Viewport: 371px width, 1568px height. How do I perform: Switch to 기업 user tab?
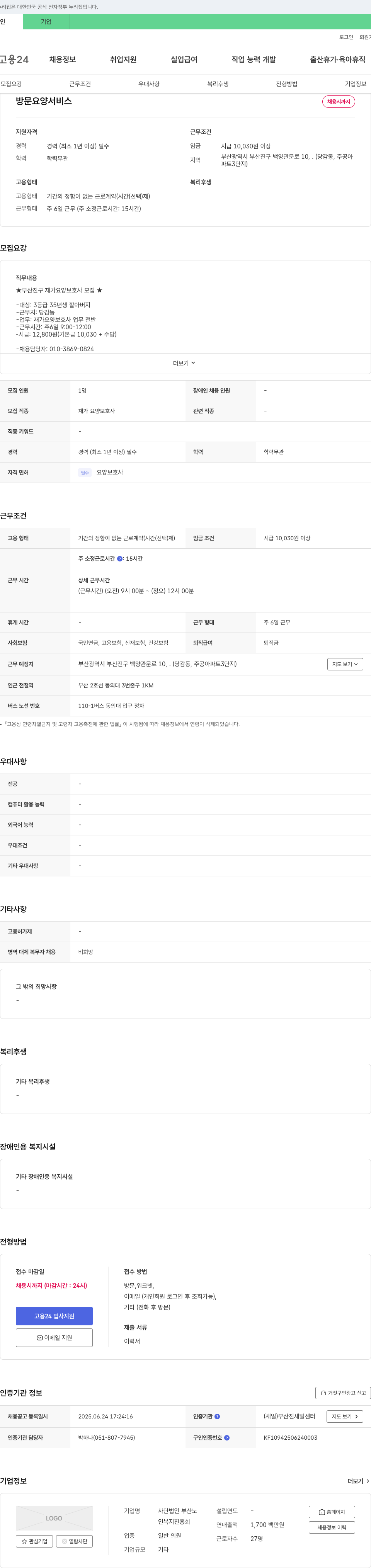click(x=46, y=22)
